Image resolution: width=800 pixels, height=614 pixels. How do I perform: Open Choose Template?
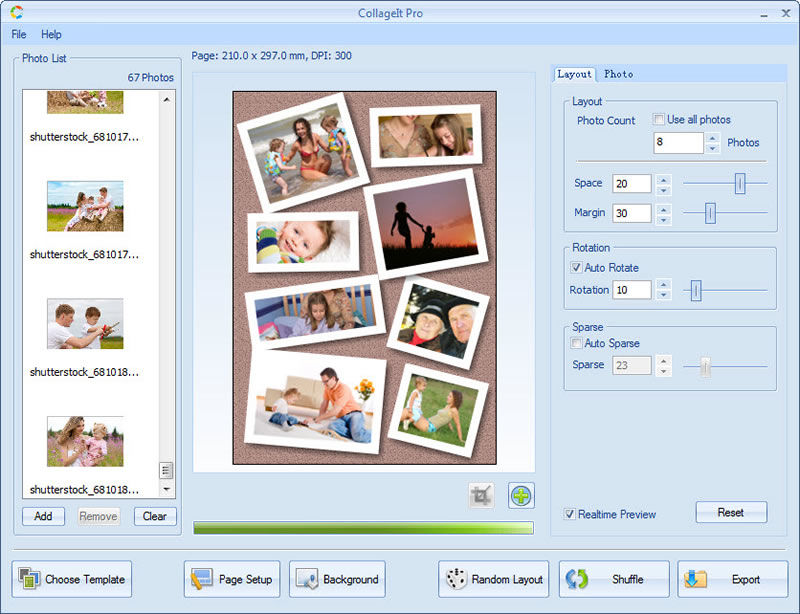71,579
